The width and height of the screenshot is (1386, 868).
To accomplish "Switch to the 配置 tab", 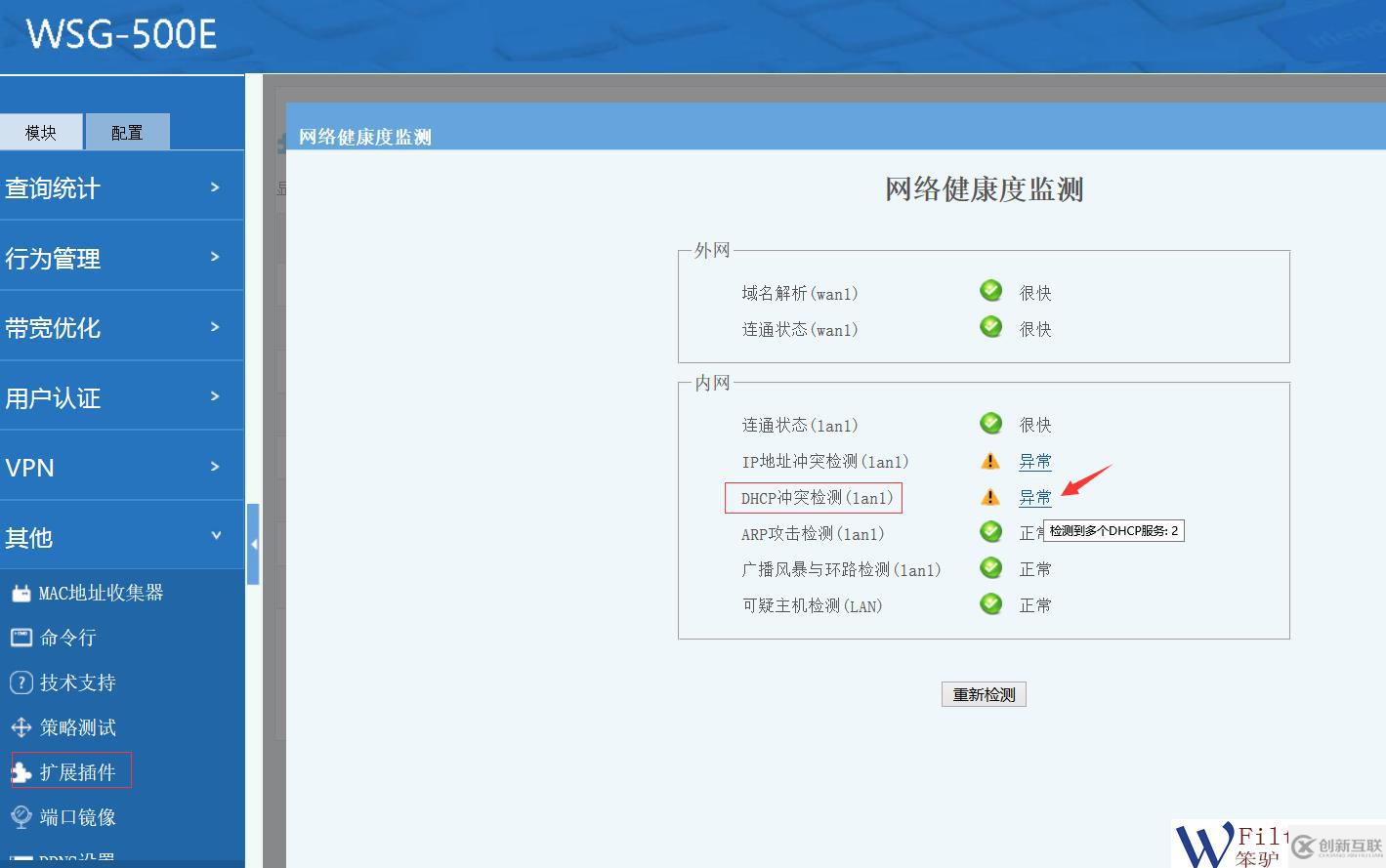I will pyautogui.click(x=127, y=131).
